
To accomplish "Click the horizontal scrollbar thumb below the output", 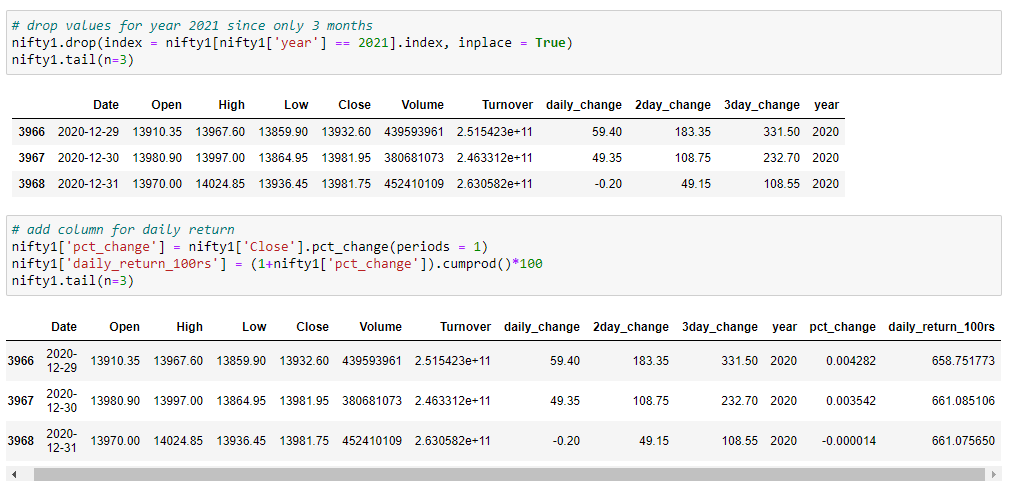I will point(509,475).
